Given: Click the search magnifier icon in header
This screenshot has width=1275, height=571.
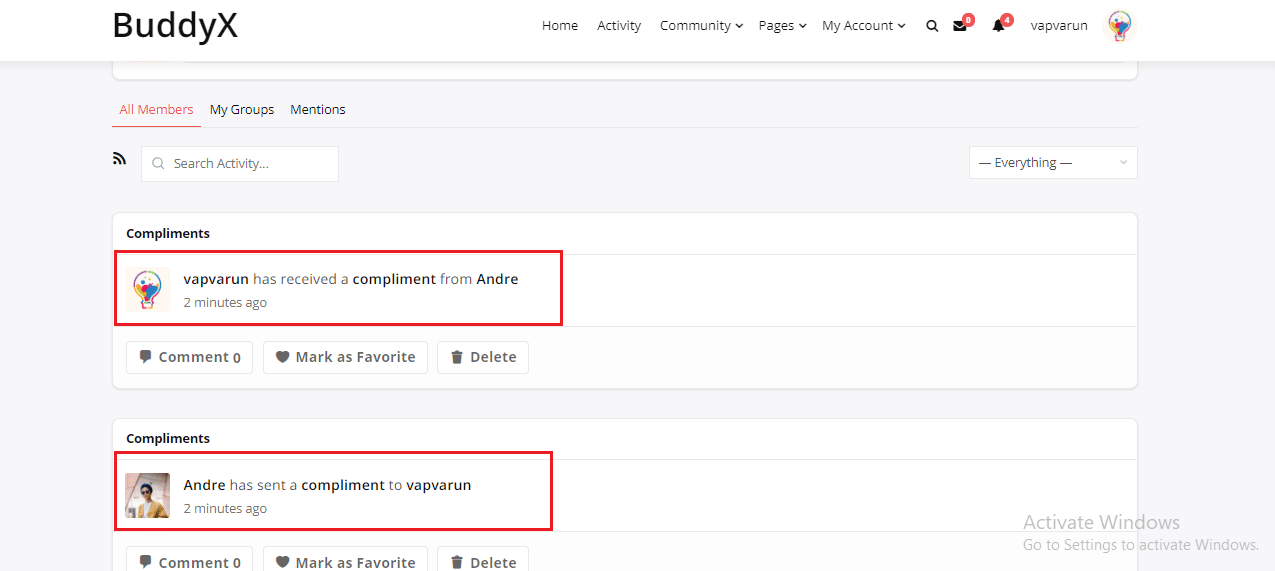Looking at the screenshot, I should (x=932, y=26).
